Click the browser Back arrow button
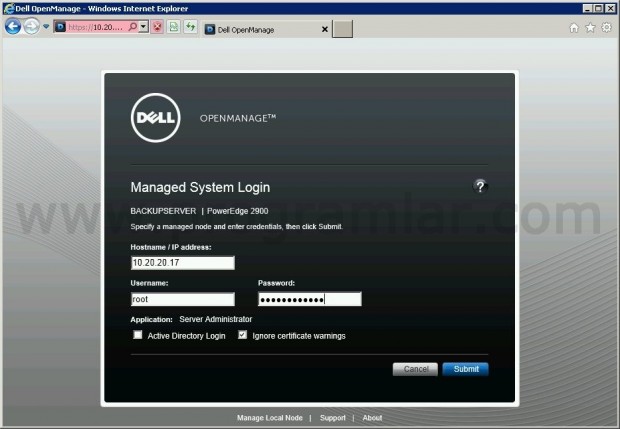The width and height of the screenshot is (620, 429). coord(13,27)
